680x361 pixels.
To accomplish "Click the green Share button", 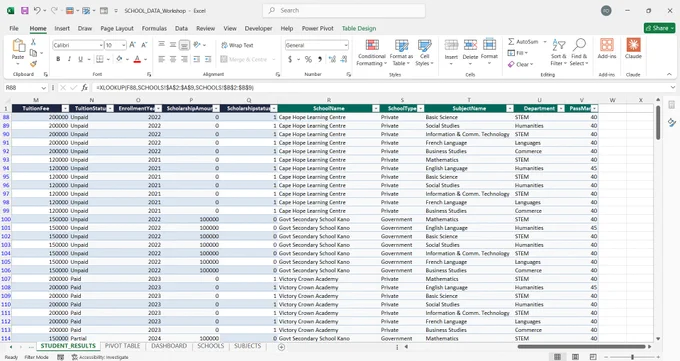I will [x=660, y=28].
